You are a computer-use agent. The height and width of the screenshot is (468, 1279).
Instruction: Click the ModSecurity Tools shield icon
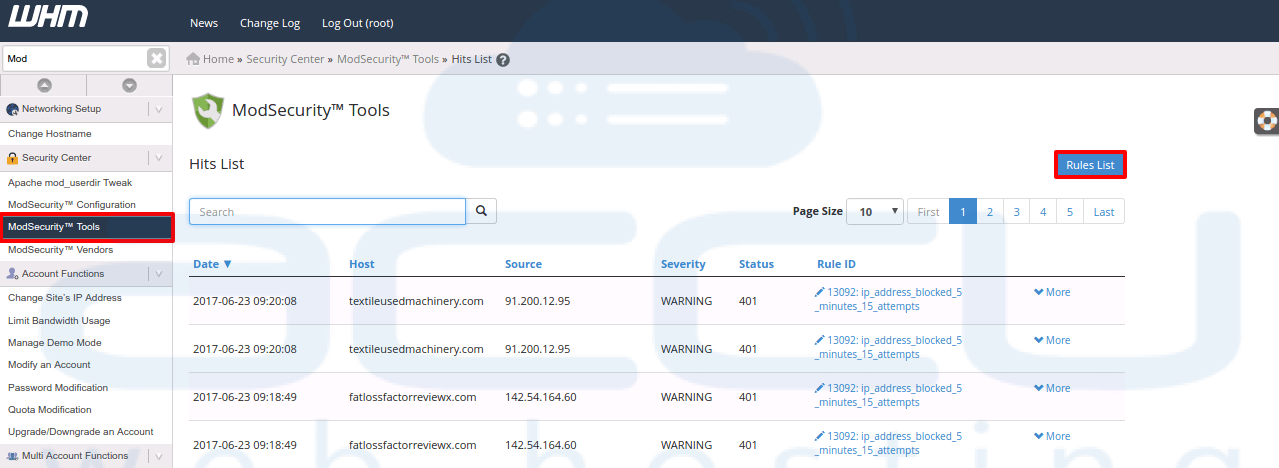pos(207,110)
